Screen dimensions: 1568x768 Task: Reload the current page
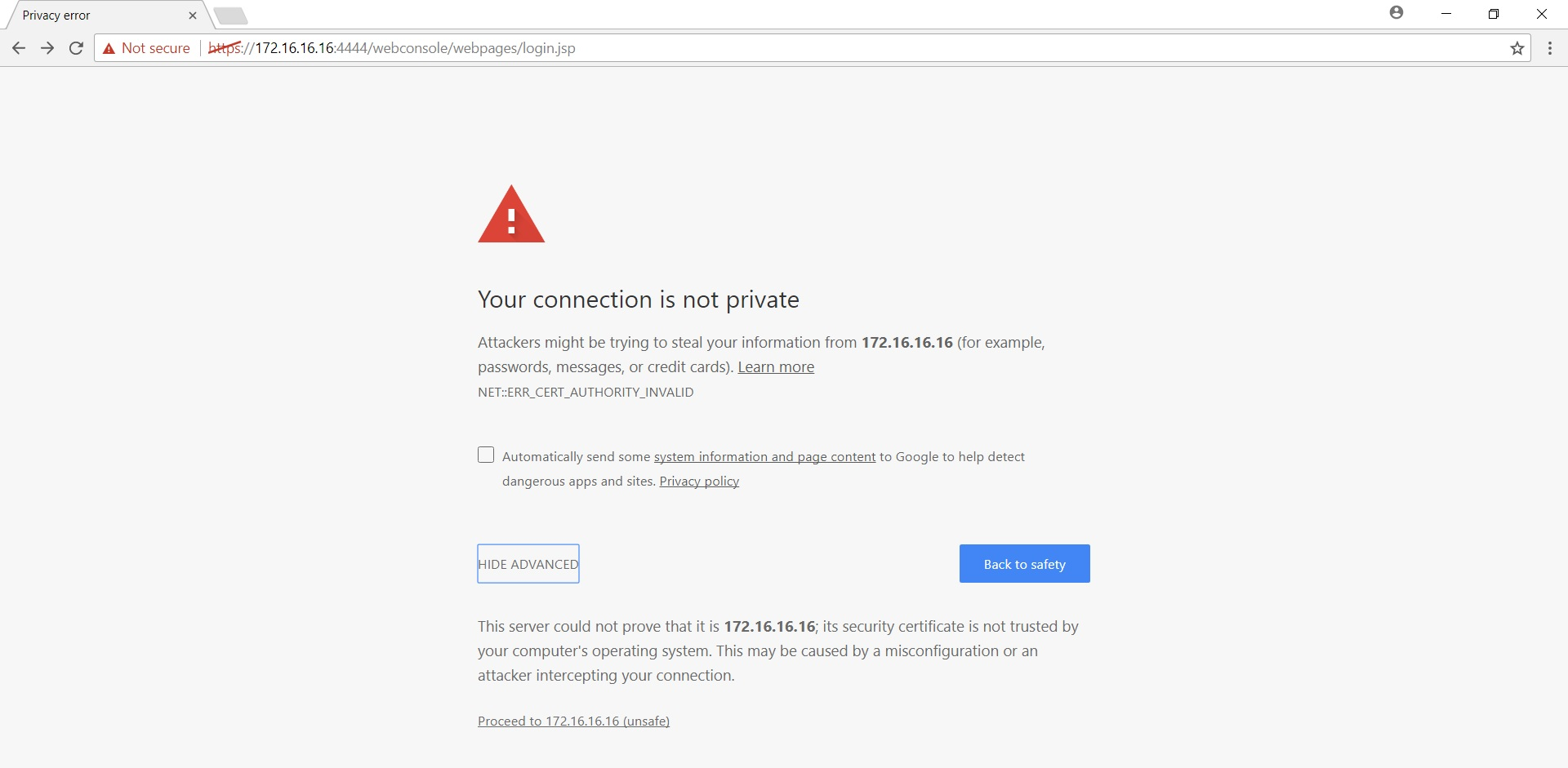click(75, 48)
